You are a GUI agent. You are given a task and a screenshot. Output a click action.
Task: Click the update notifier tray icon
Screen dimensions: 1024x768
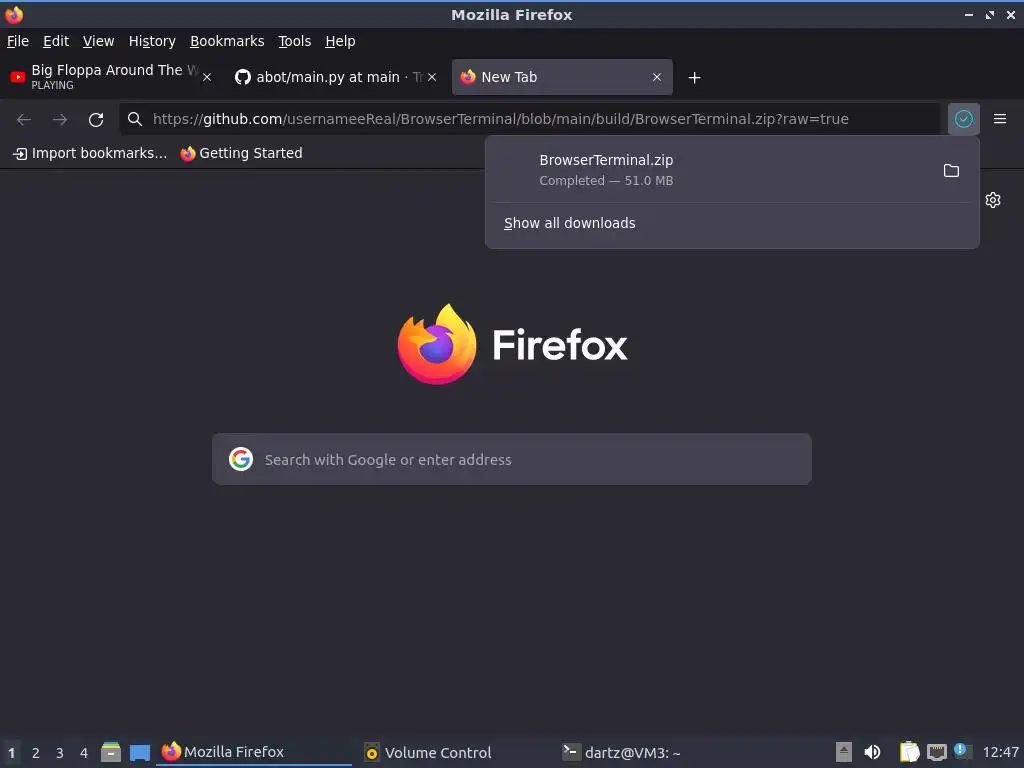coord(963,751)
